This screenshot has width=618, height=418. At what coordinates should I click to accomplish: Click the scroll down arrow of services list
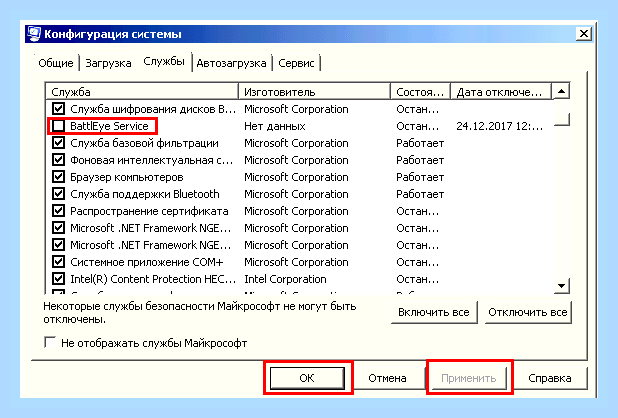coord(561,286)
